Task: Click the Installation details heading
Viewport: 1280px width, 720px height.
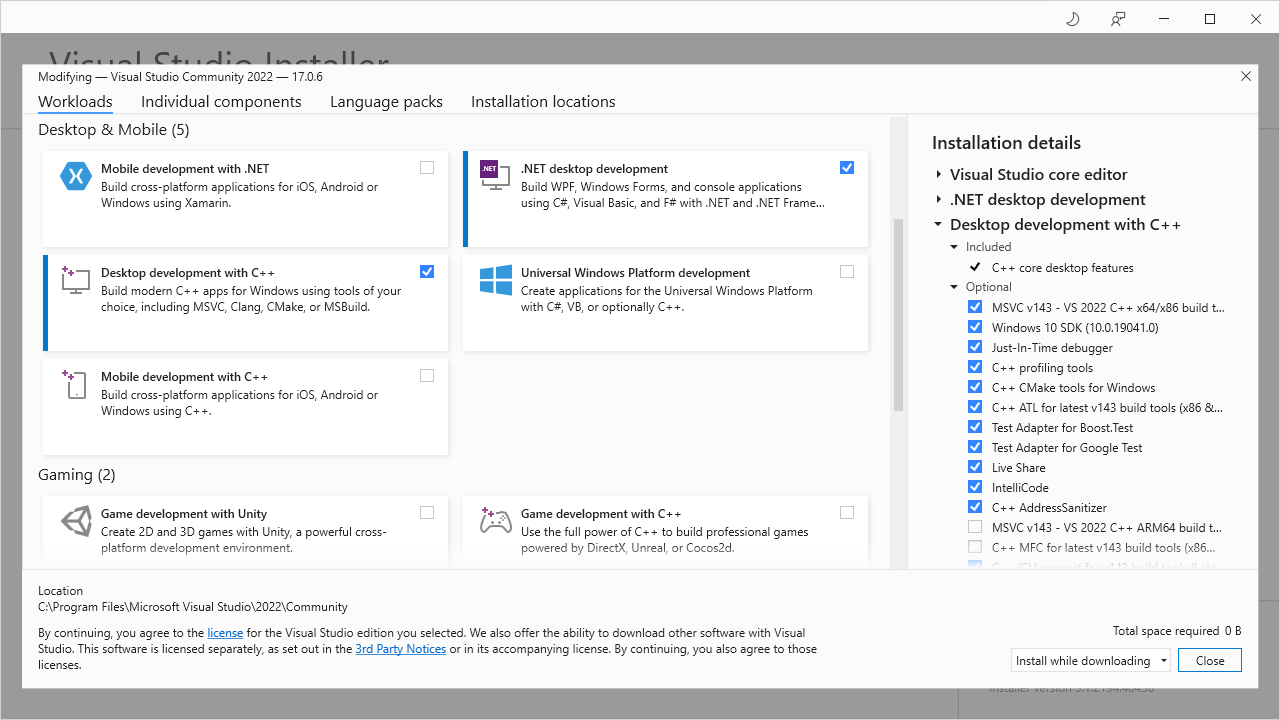Action: tap(1006, 143)
